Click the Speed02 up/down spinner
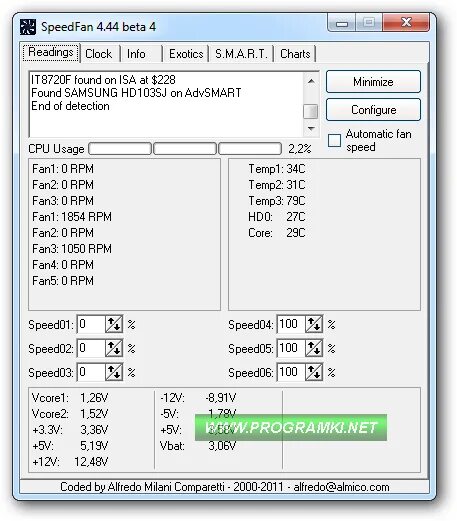The height and width of the screenshot is (521, 457). point(114,348)
